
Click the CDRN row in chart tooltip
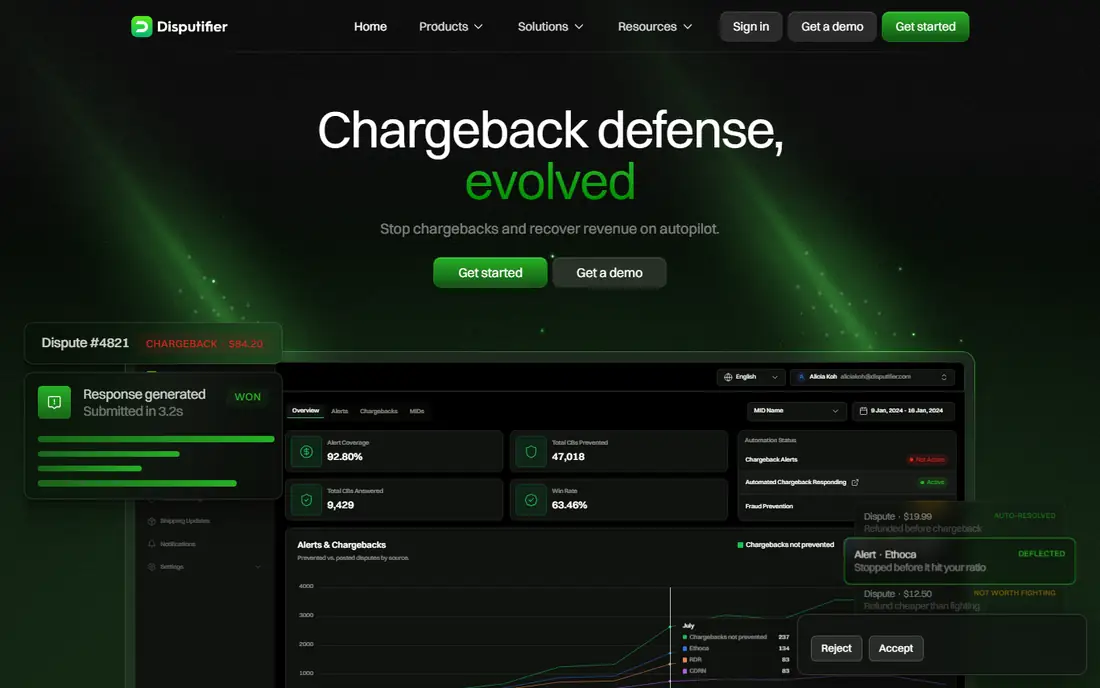pos(735,671)
